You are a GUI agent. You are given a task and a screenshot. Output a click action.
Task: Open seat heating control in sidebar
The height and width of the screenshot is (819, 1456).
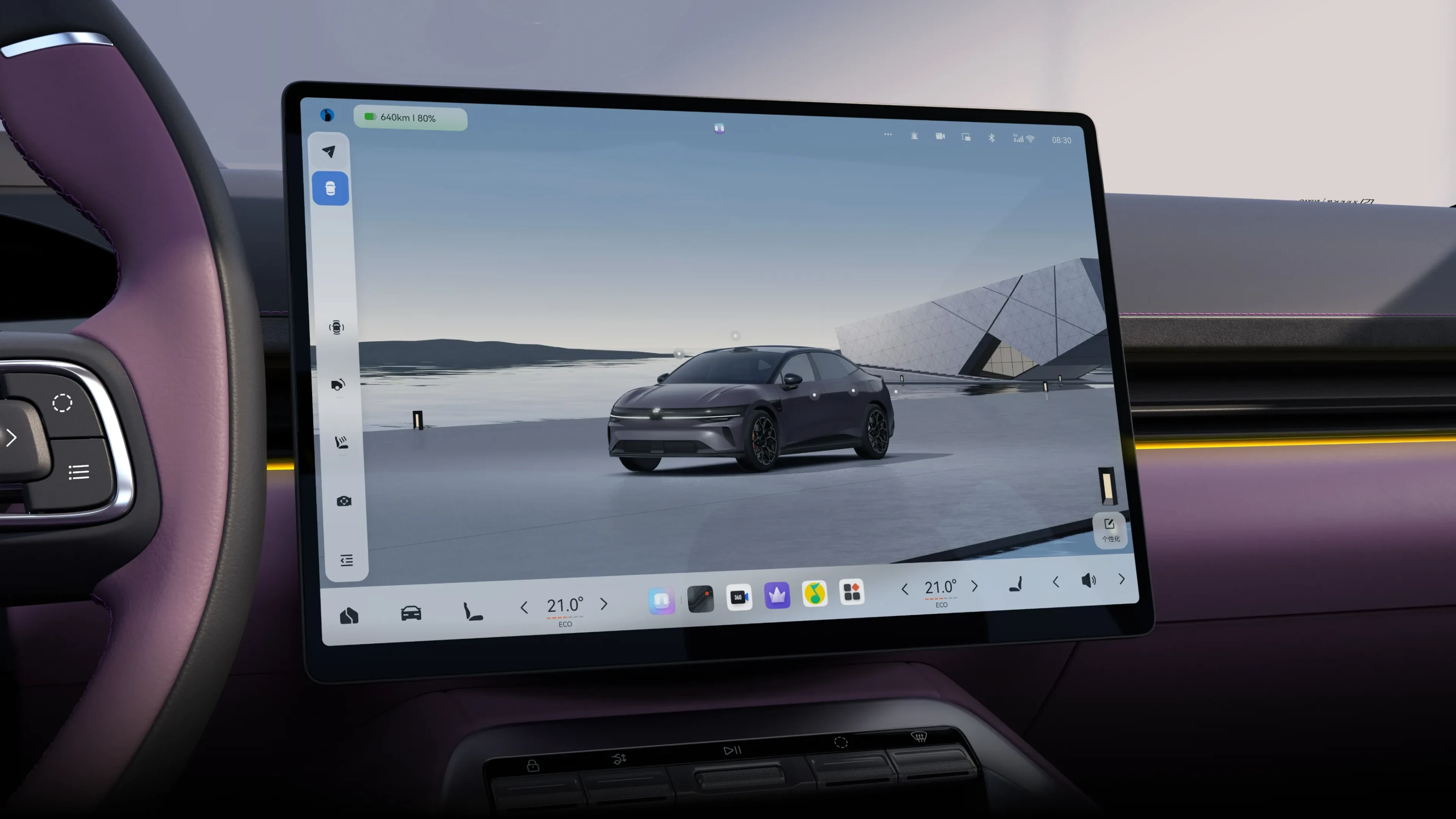341,442
